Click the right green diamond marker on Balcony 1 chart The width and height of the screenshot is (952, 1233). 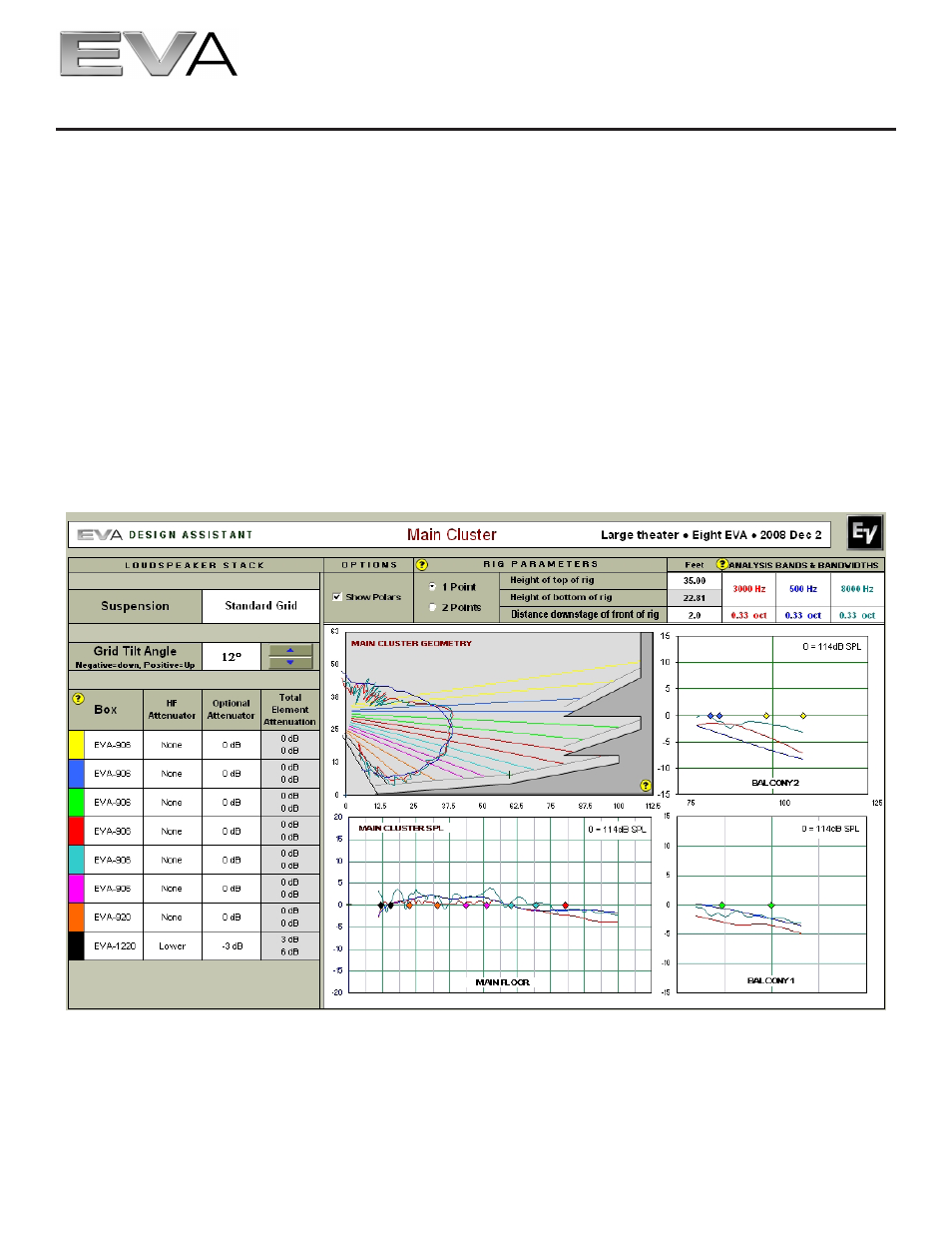(770, 906)
